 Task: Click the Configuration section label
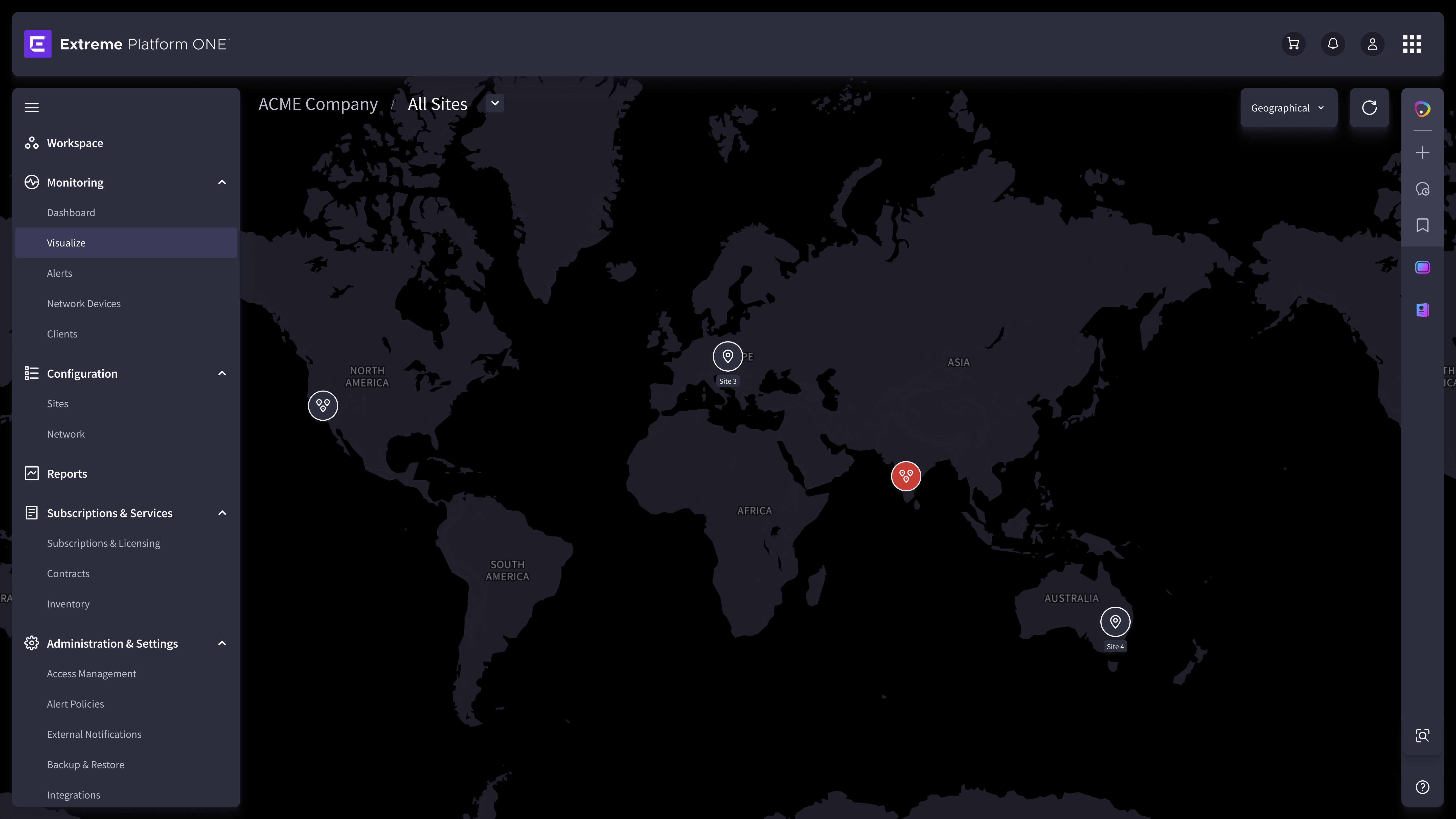coord(82,374)
